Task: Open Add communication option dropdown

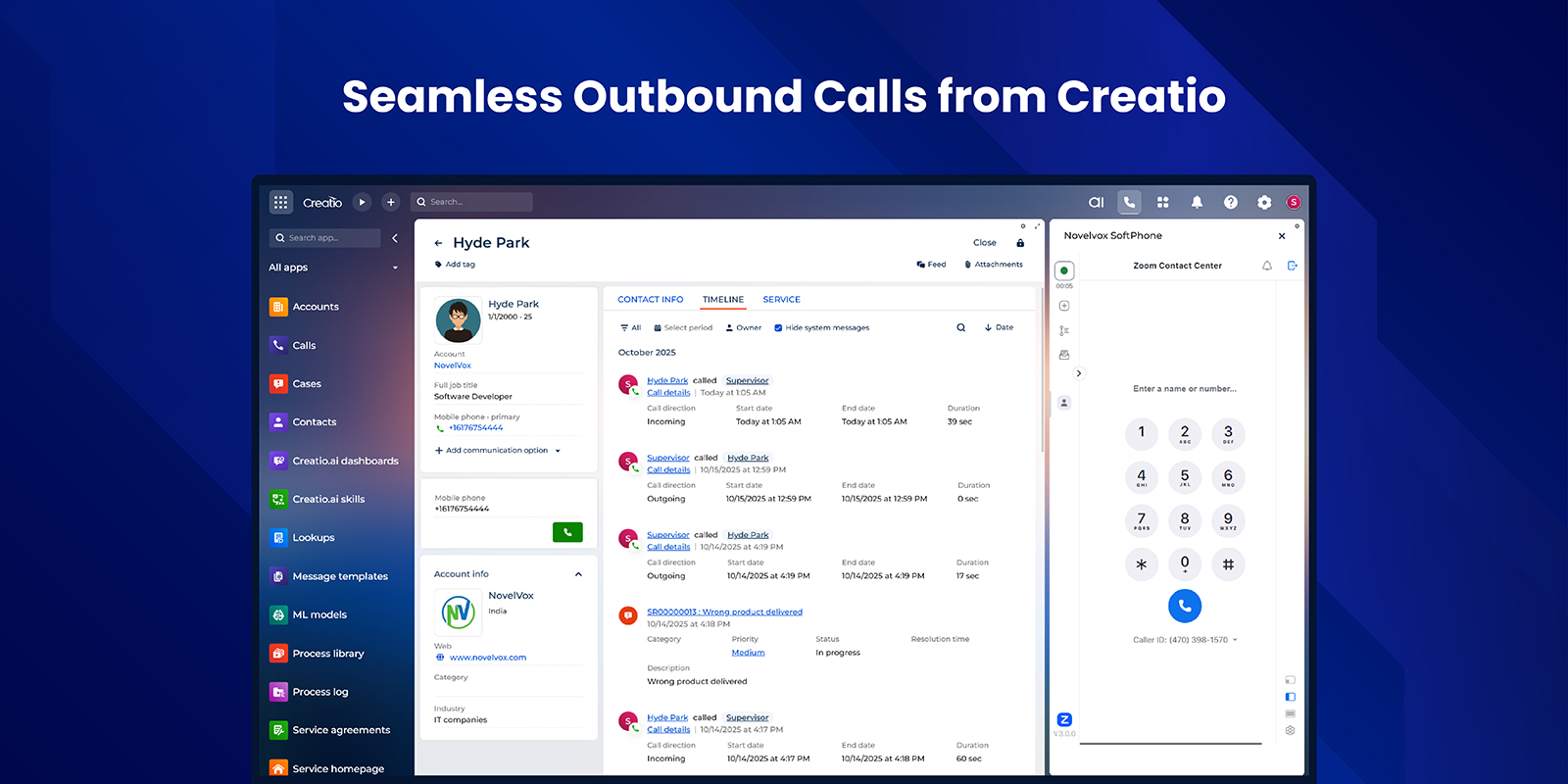Action: (498, 451)
